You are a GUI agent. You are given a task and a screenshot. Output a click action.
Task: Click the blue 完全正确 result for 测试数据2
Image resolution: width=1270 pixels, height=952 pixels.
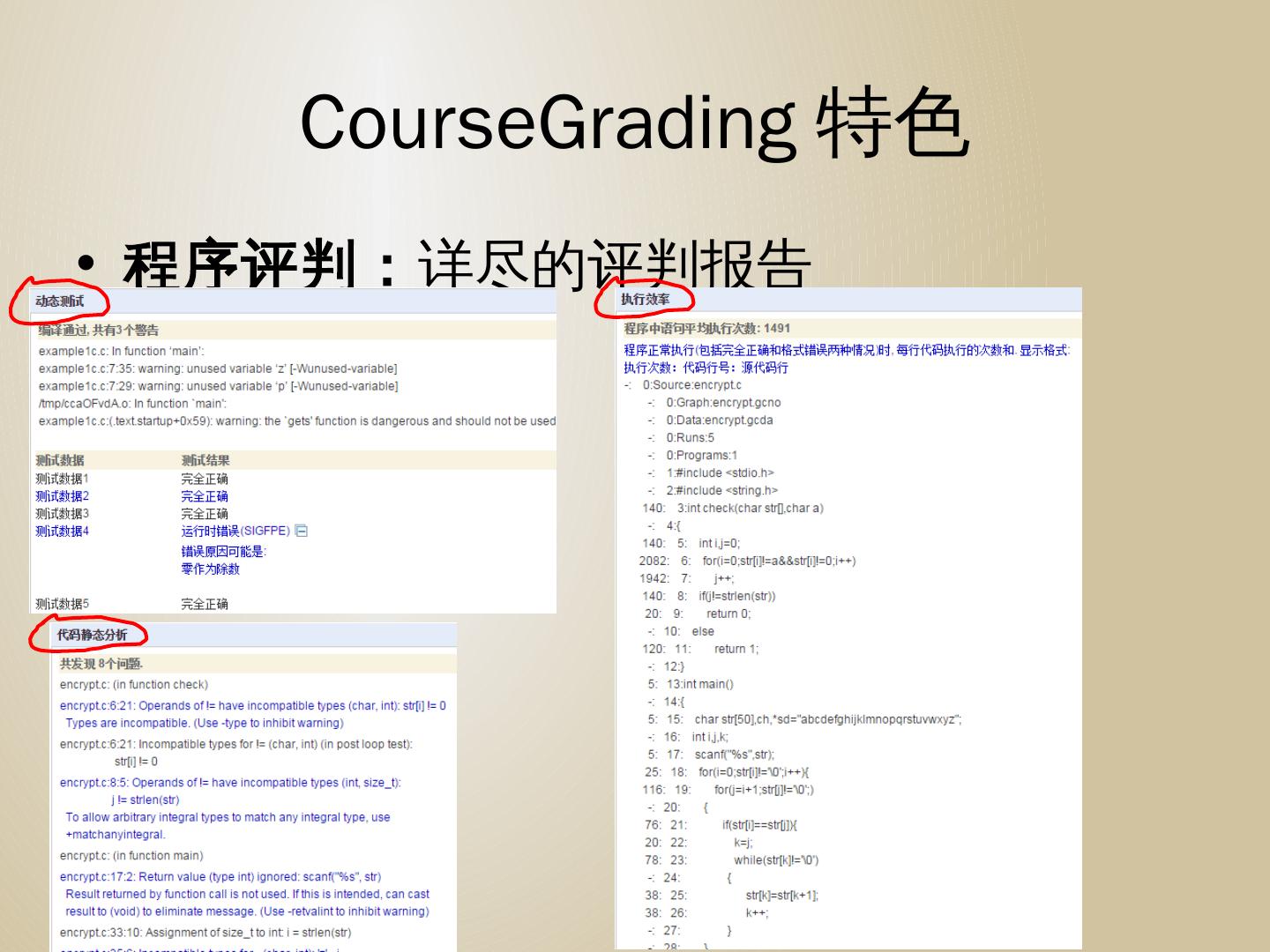click(205, 496)
